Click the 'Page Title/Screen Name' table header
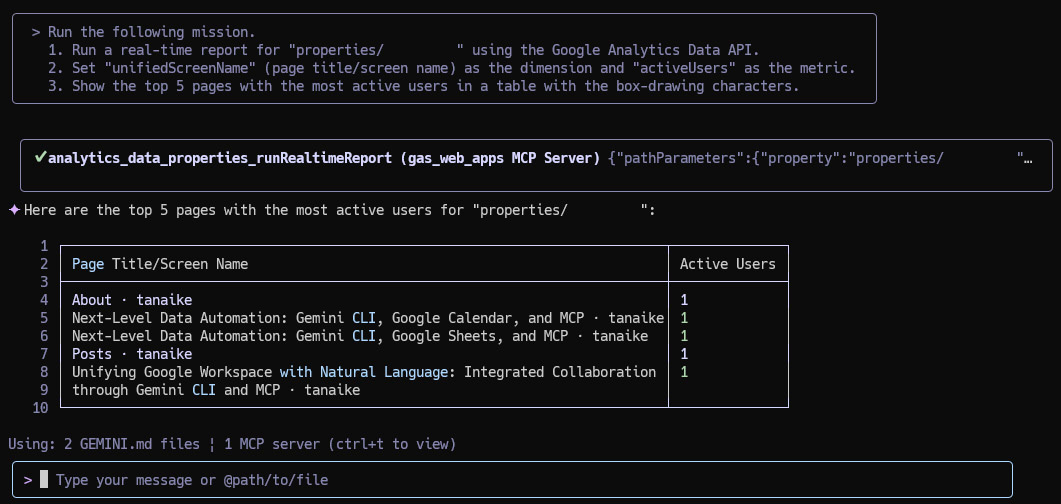The image size is (1061, 504). 160,264
